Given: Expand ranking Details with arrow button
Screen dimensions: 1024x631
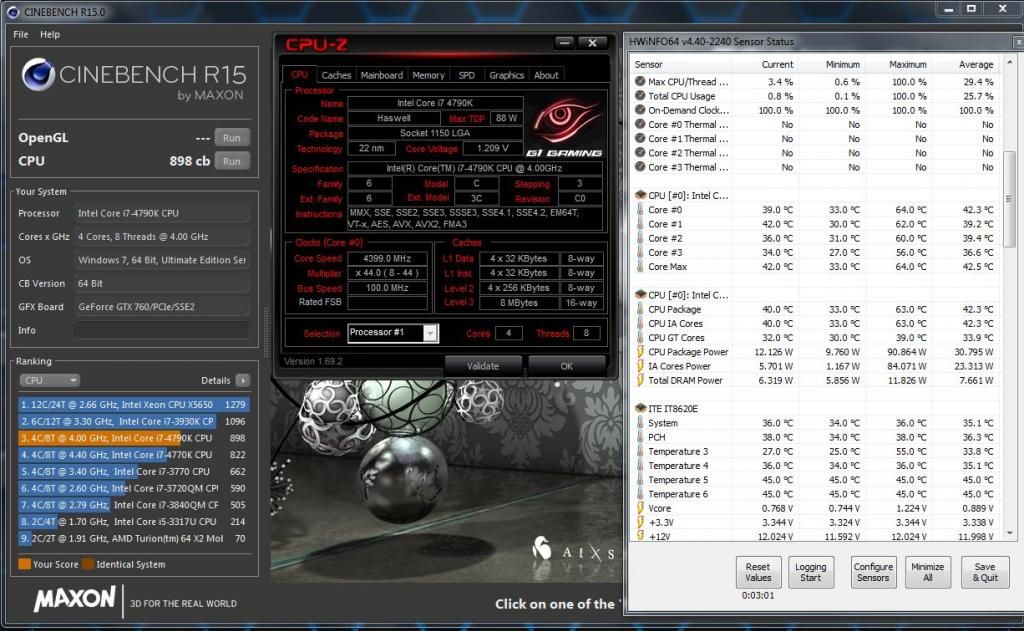Looking at the screenshot, I should click(242, 381).
